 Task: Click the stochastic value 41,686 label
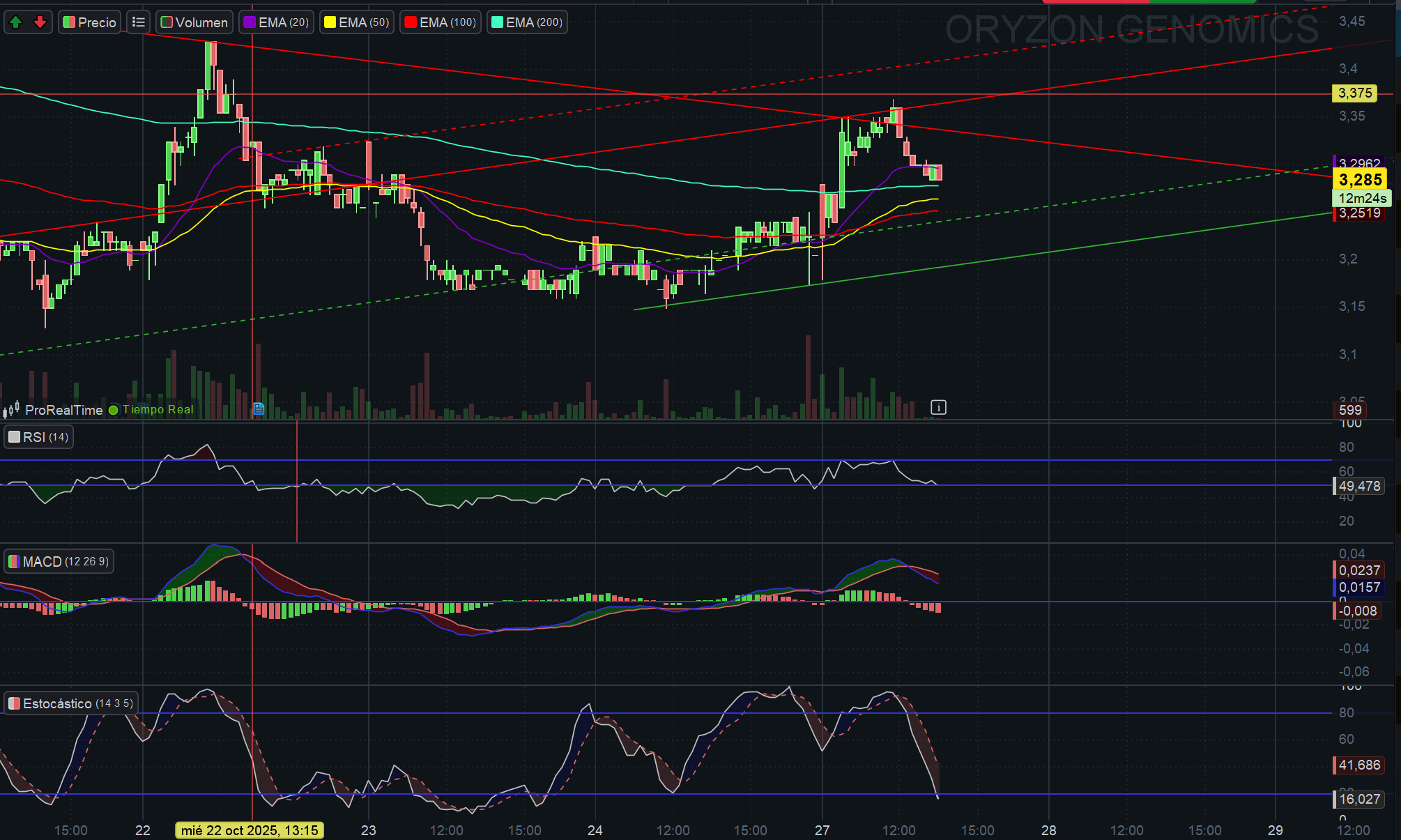coord(1358,765)
